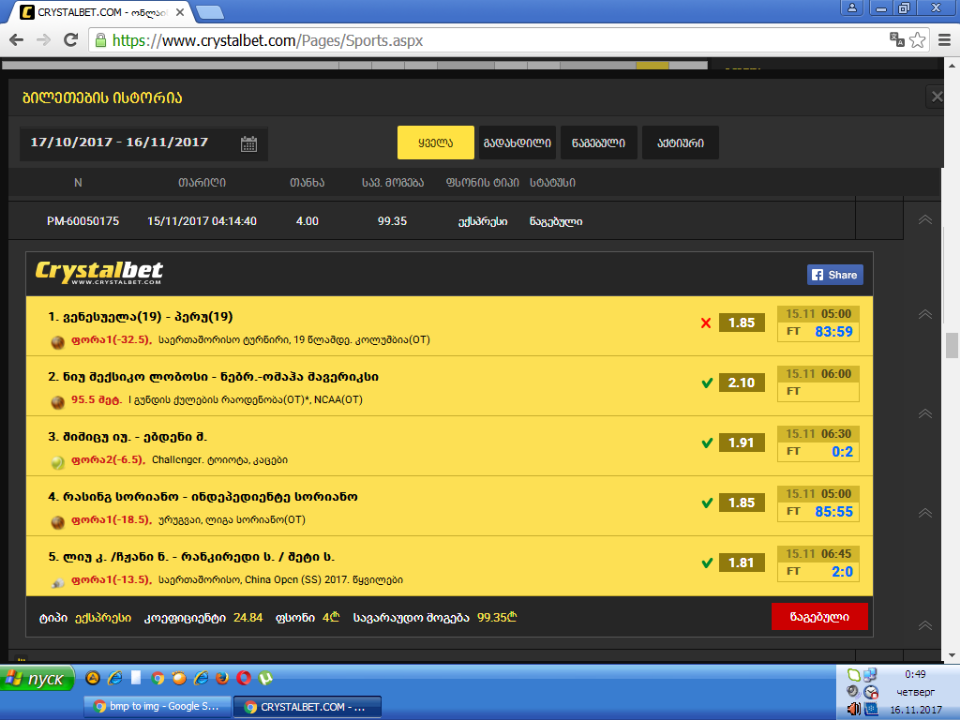
Task: Switch to the აქტიური filter tab
Action: tap(680, 143)
